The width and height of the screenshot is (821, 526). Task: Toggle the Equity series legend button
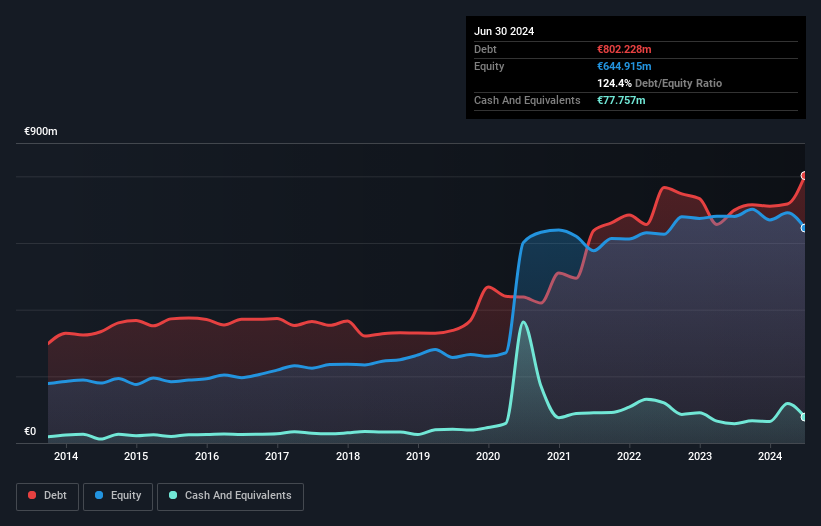click(x=118, y=496)
